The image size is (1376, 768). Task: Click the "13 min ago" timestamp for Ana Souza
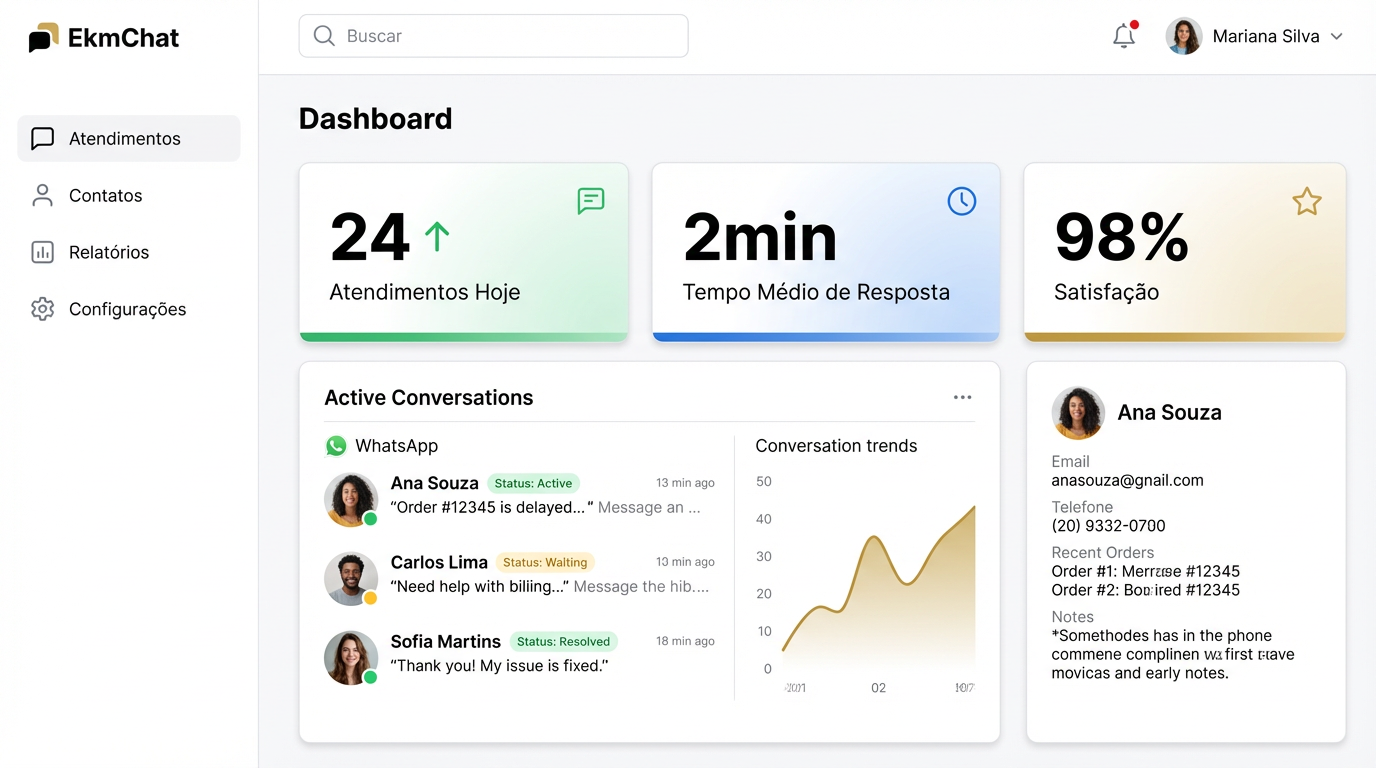685,483
